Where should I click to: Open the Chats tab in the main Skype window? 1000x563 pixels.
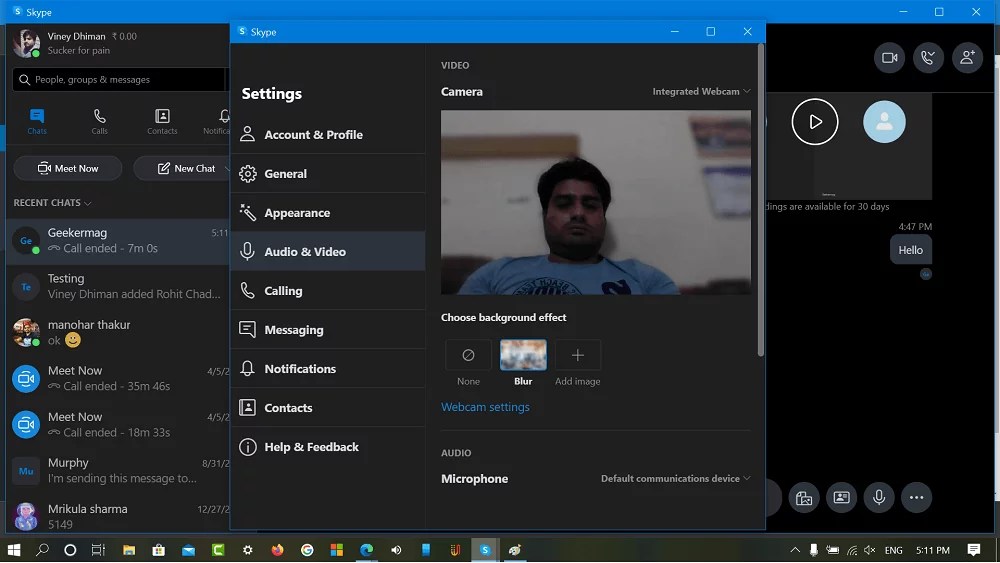click(36, 121)
